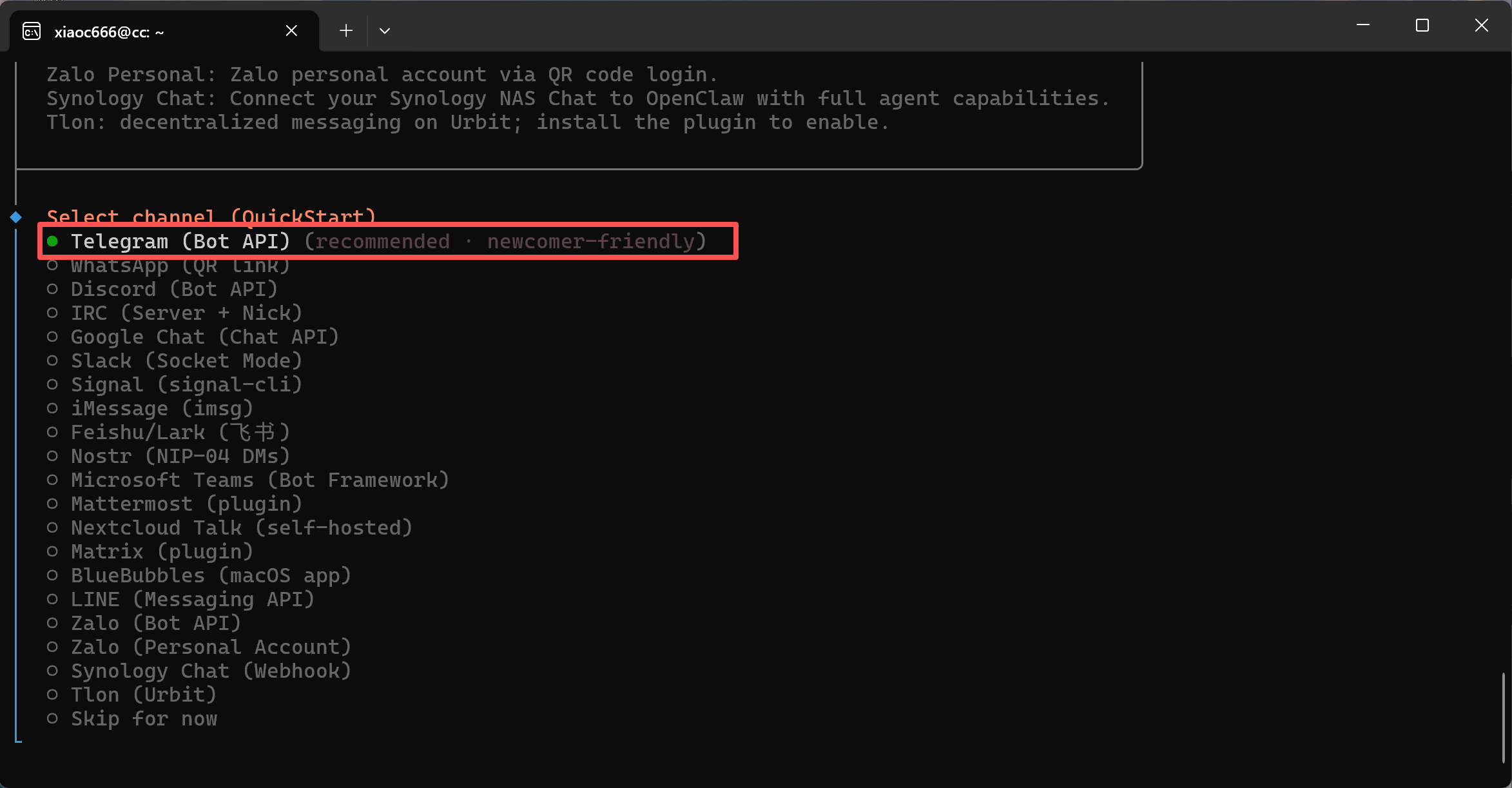Select Google Chat (Chat API) option
Viewport: 1512px width, 788px height.
[x=204, y=337]
